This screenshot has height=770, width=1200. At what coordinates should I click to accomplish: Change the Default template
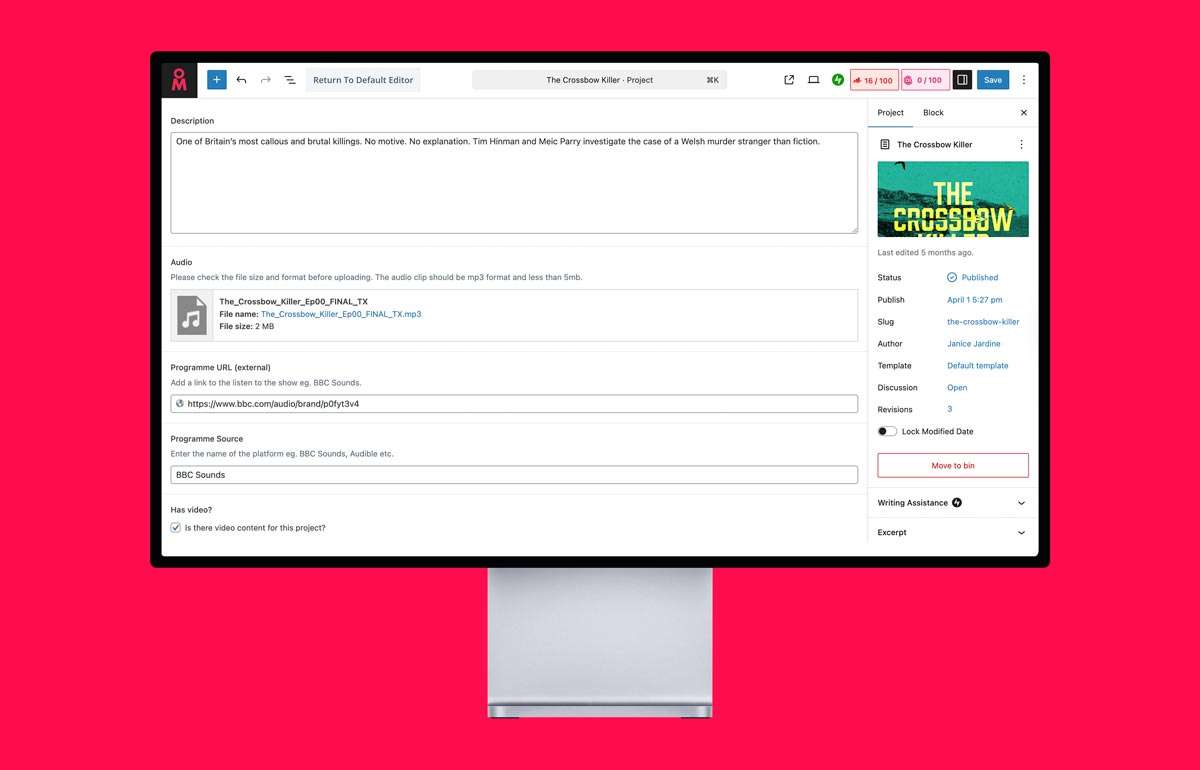[978, 366]
